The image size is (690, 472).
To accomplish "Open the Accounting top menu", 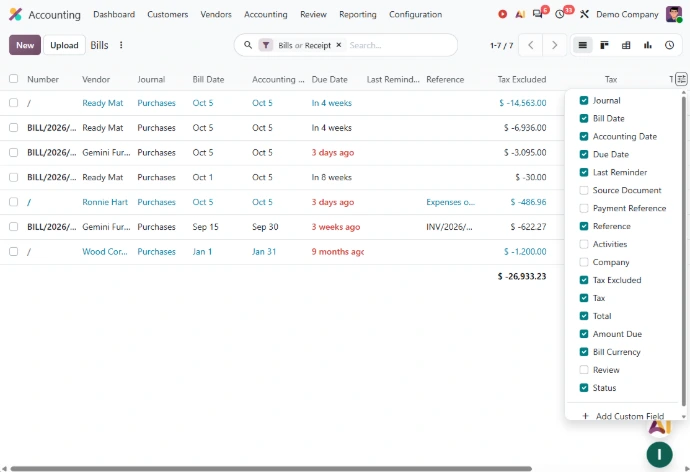I will point(266,15).
